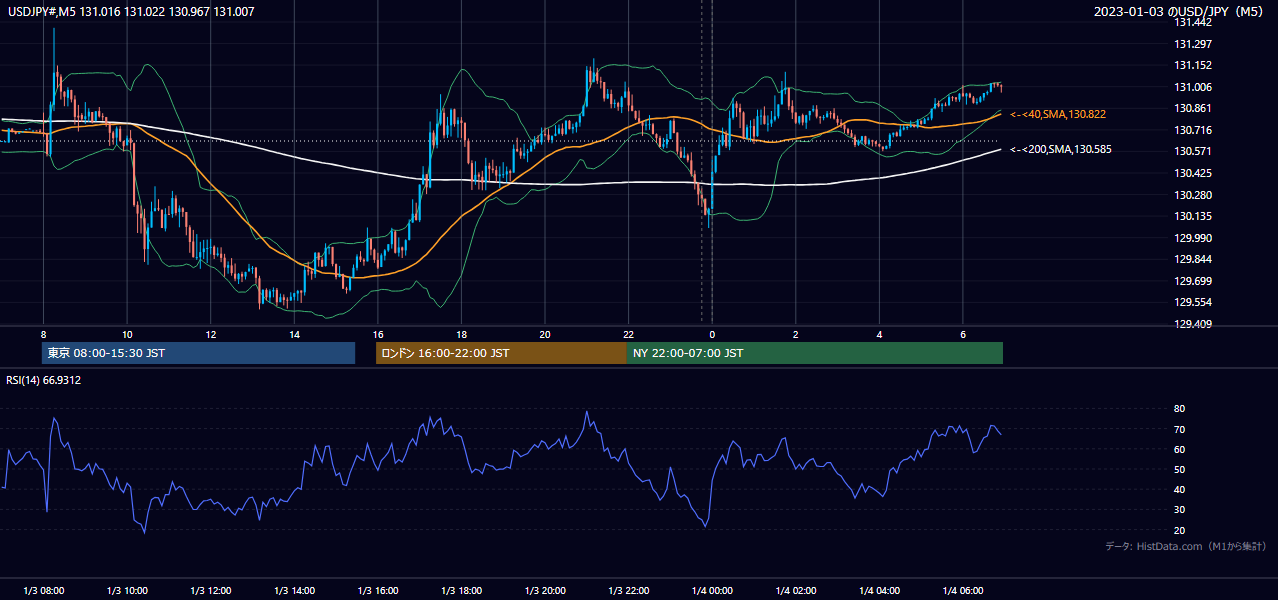Click RSI level 50 on the RSI axis
The height and width of the screenshot is (600, 1278).
coord(1180,469)
